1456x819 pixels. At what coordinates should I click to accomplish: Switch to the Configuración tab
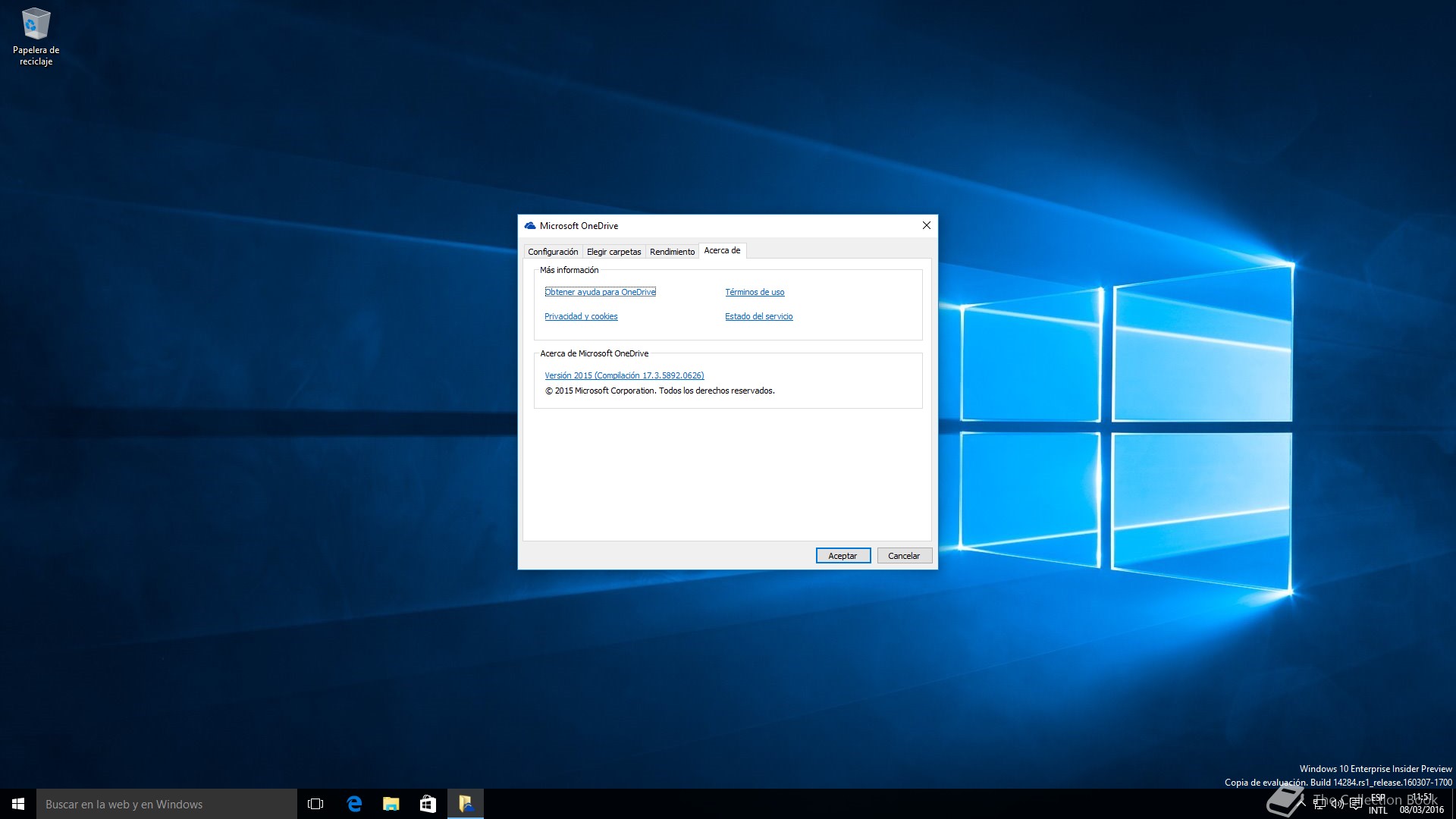click(x=553, y=252)
